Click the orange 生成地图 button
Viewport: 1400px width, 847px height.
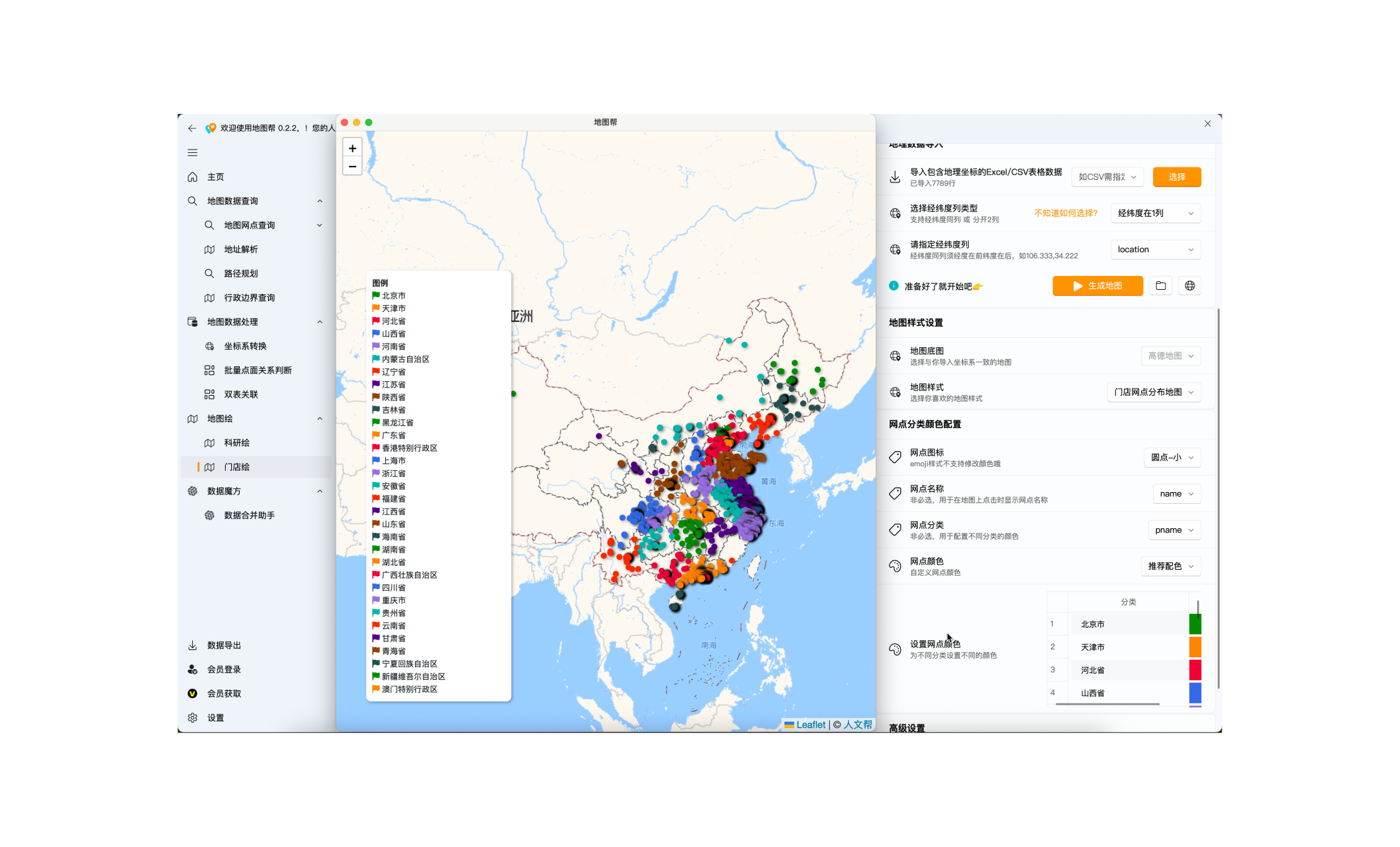point(1097,286)
